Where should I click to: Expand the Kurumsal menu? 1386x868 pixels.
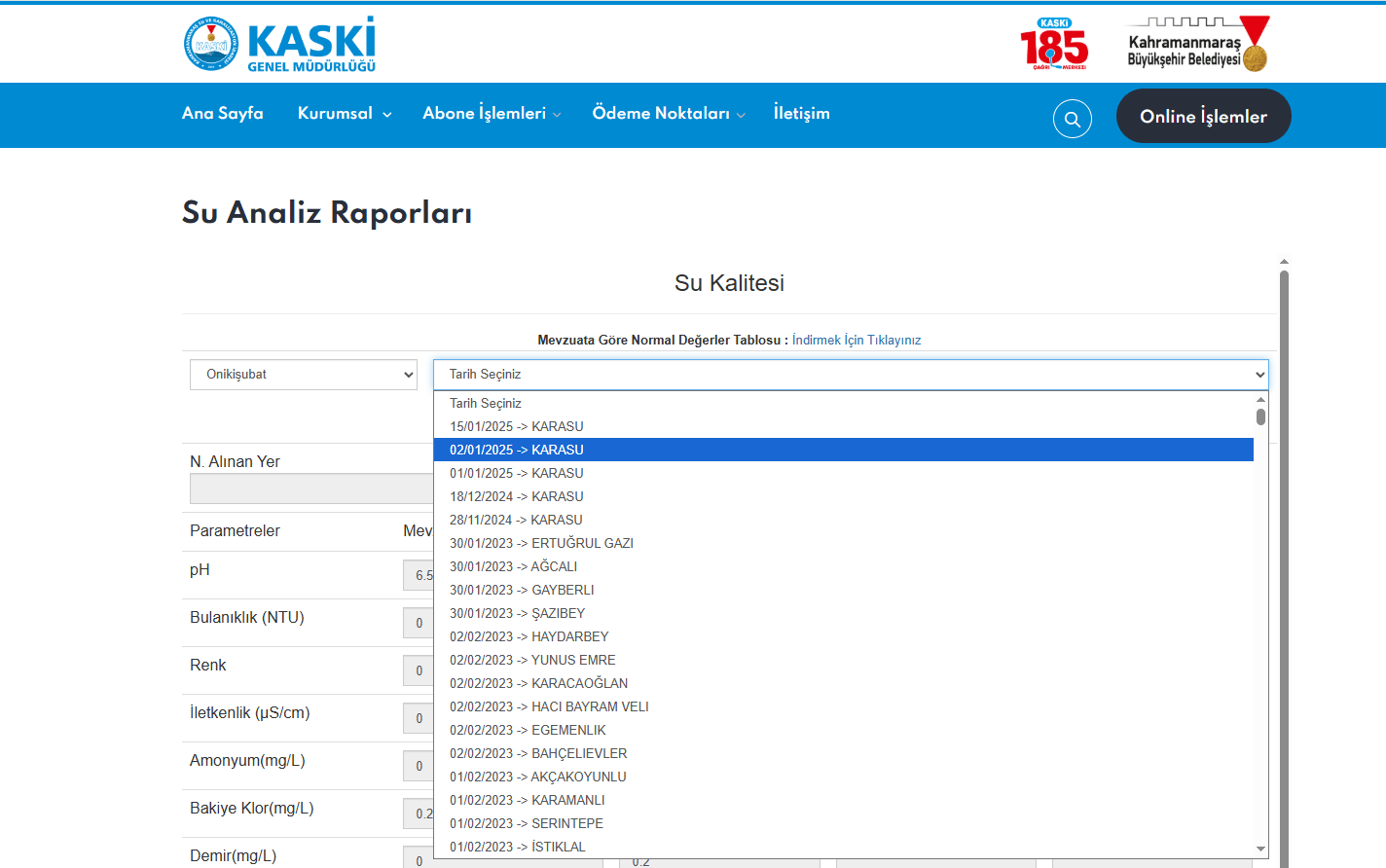[344, 114]
